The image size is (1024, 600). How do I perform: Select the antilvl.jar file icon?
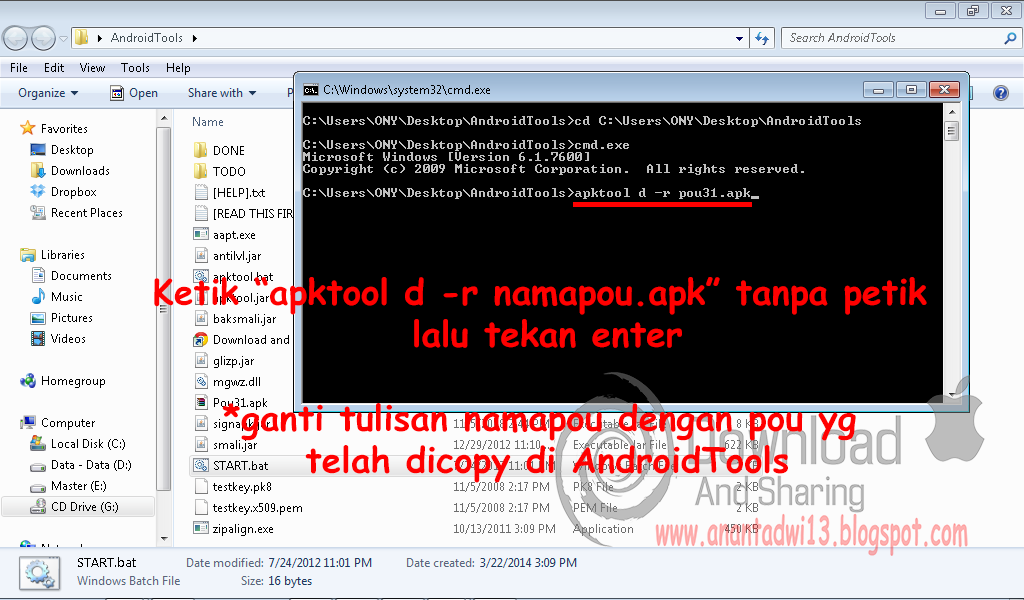pyautogui.click(x=201, y=255)
